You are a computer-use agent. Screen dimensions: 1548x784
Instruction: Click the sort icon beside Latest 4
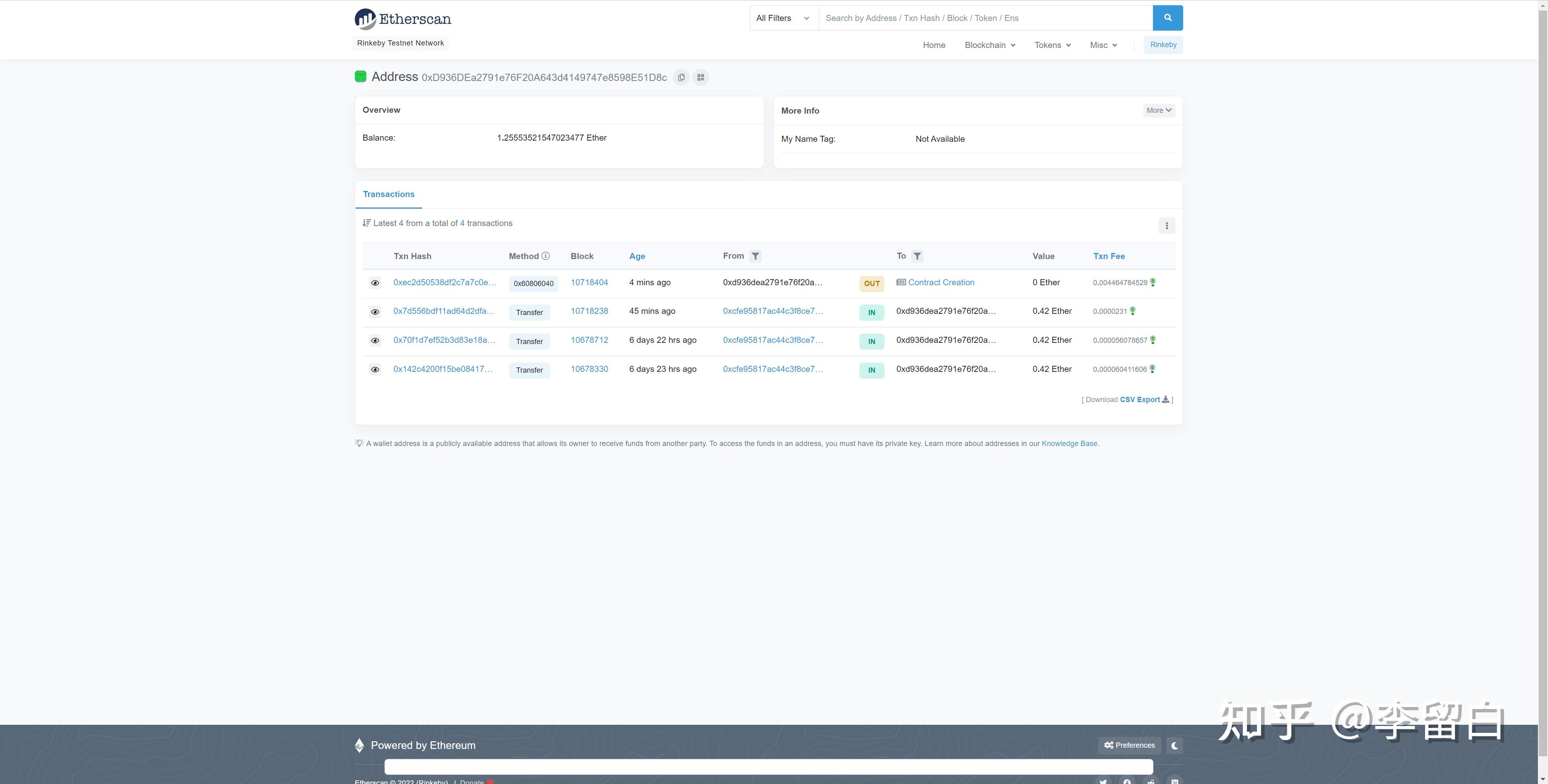(366, 223)
